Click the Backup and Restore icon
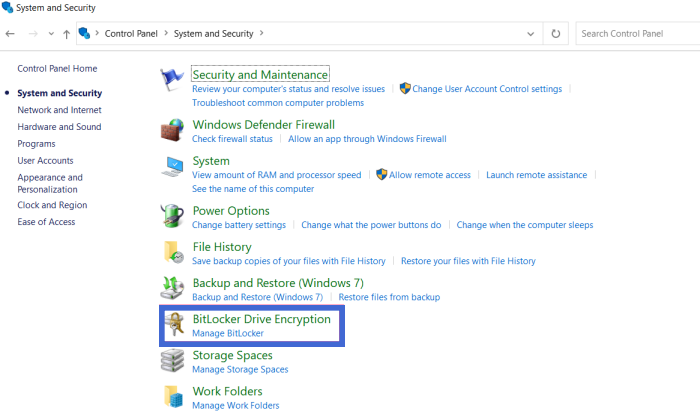The width and height of the screenshot is (700, 417). (x=173, y=288)
